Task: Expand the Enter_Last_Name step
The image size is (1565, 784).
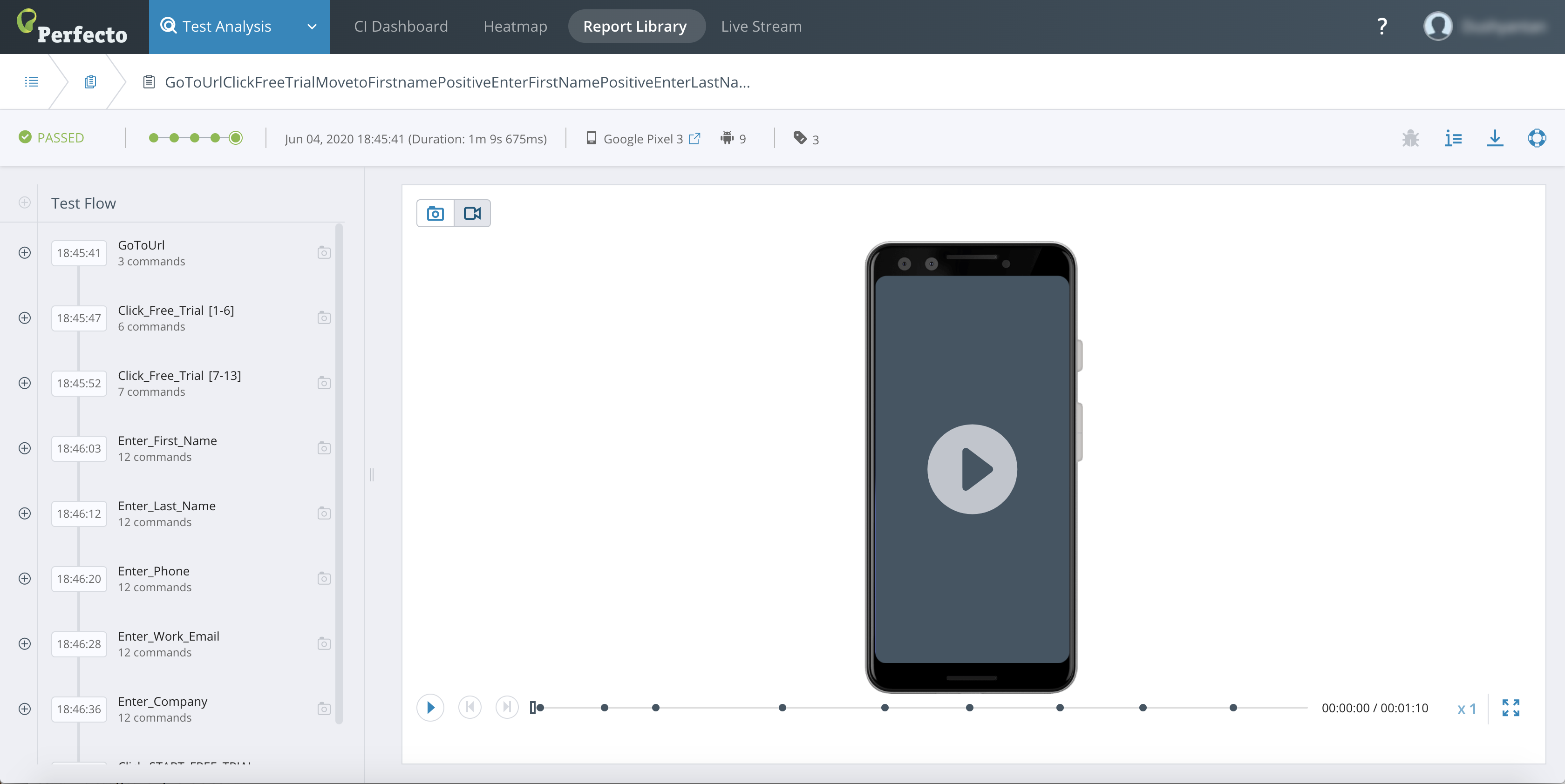Action: click(24, 513)
